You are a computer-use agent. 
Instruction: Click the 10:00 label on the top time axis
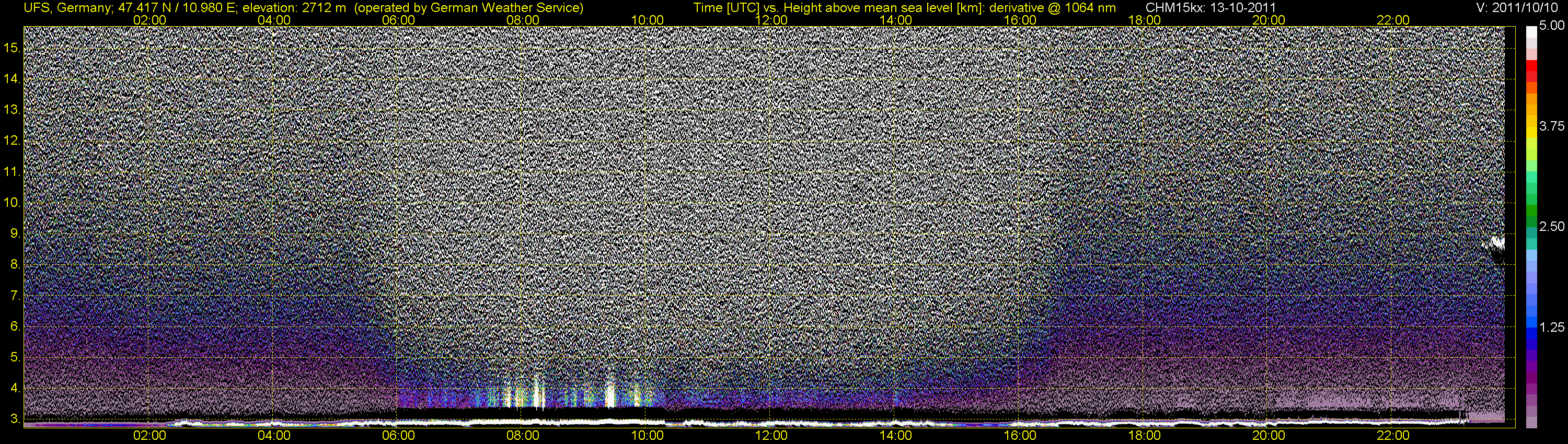647,20
